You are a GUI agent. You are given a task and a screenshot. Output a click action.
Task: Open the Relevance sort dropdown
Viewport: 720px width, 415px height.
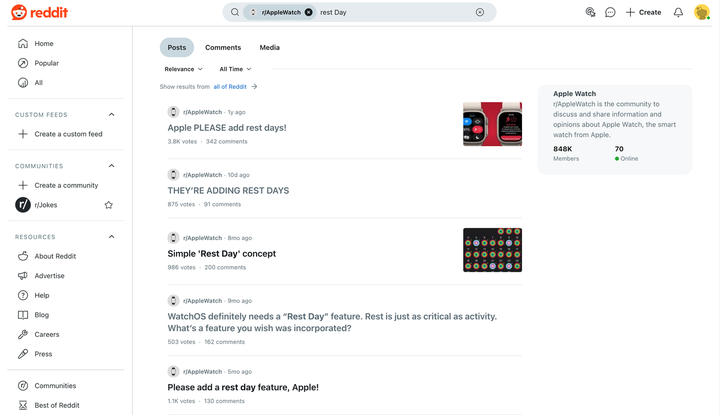183,69
